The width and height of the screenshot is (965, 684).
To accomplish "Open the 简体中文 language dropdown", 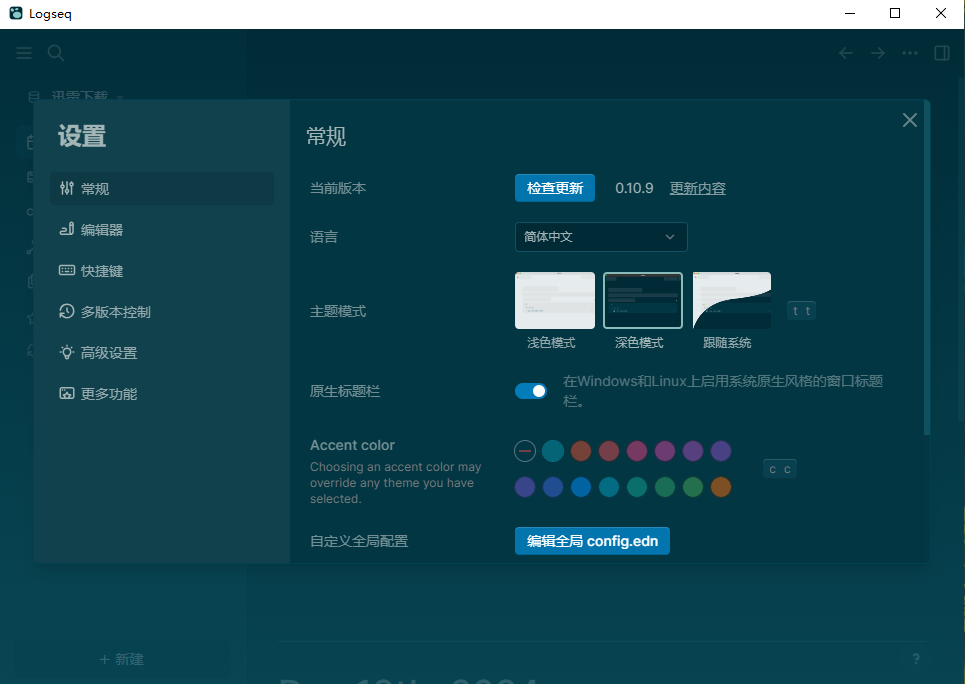I will pyautogui.click(x=601, y=237).
